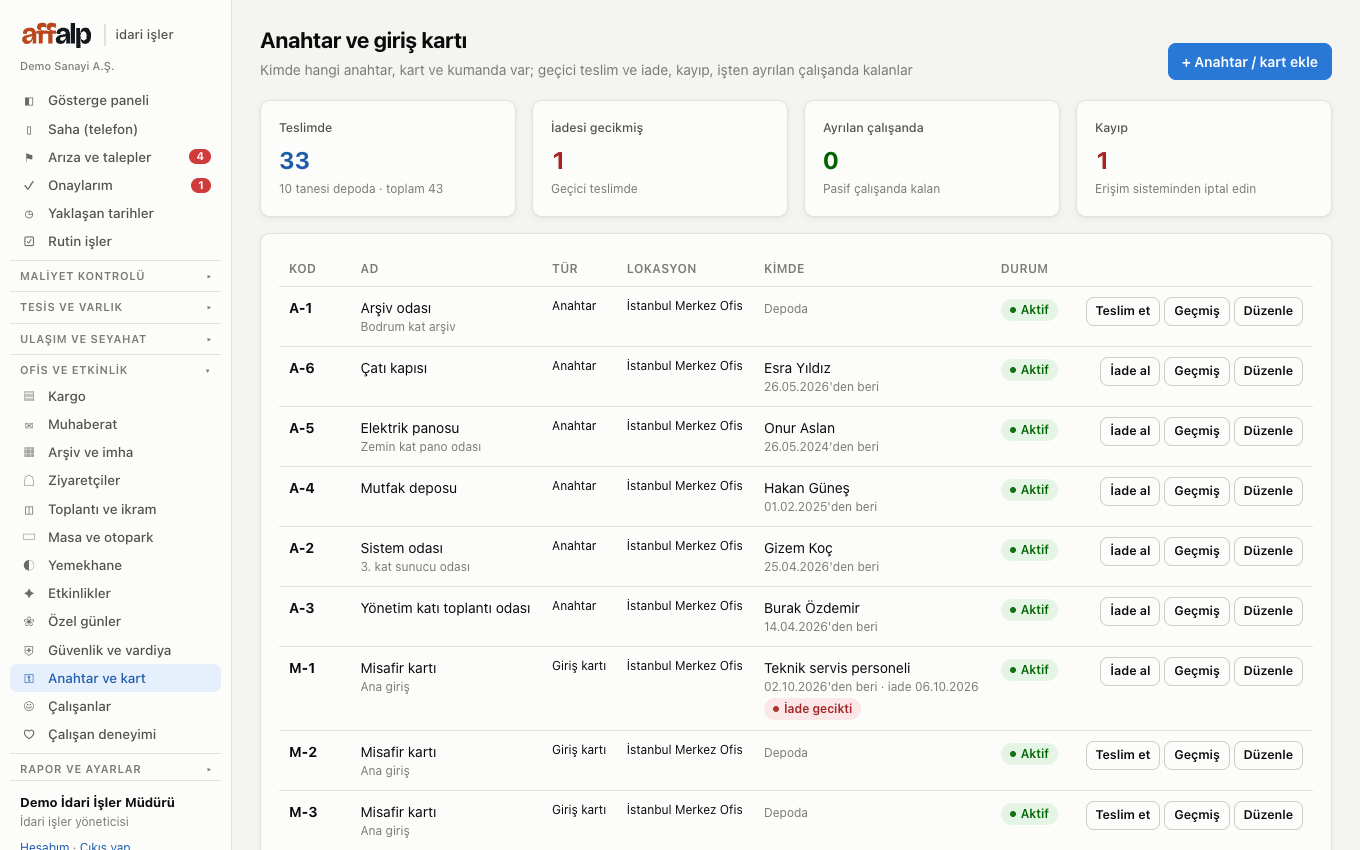Open Gösterge paneli sidebar icon
This screenshot has height=850, width=1360.
(x=29, y=101)
